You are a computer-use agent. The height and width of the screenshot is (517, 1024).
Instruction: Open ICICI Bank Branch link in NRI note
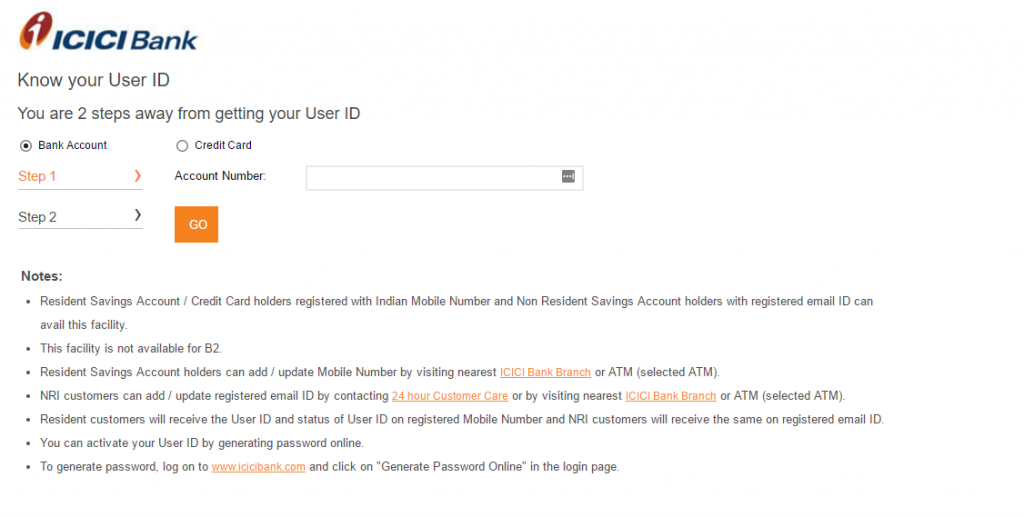click(671, 396)
